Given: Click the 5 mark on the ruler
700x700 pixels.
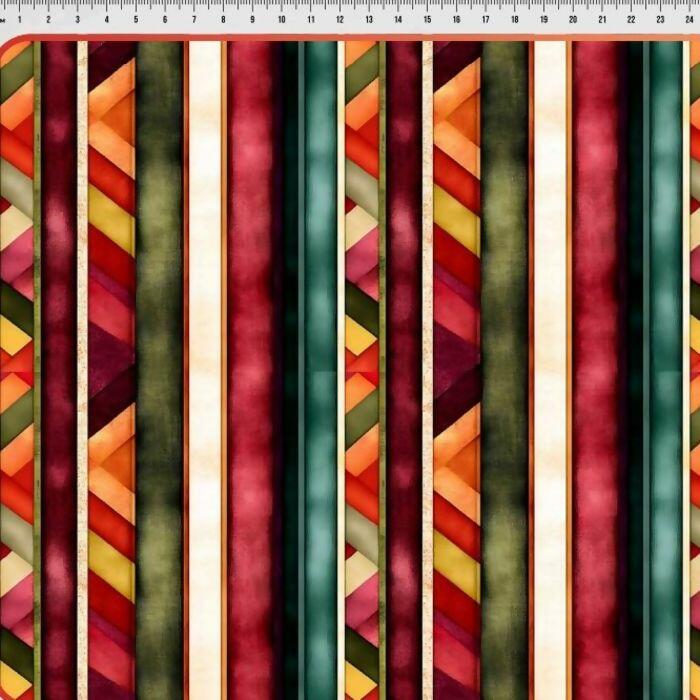Looking at the screenshot, I should (136, 19).
